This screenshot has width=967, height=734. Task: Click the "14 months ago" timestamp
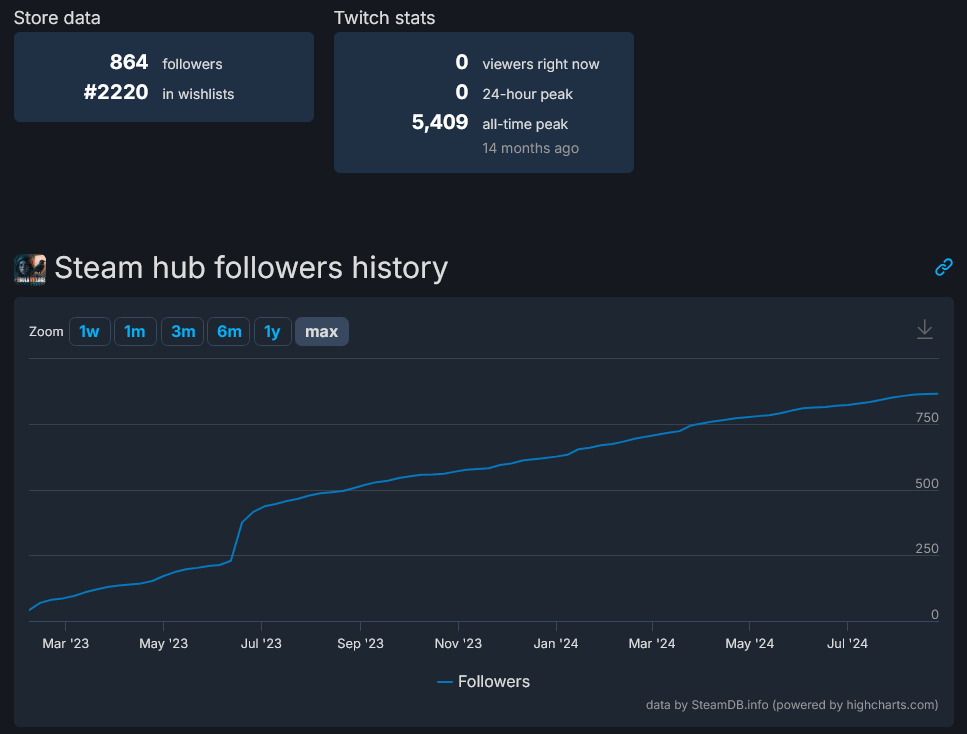[x=530, y=148]
